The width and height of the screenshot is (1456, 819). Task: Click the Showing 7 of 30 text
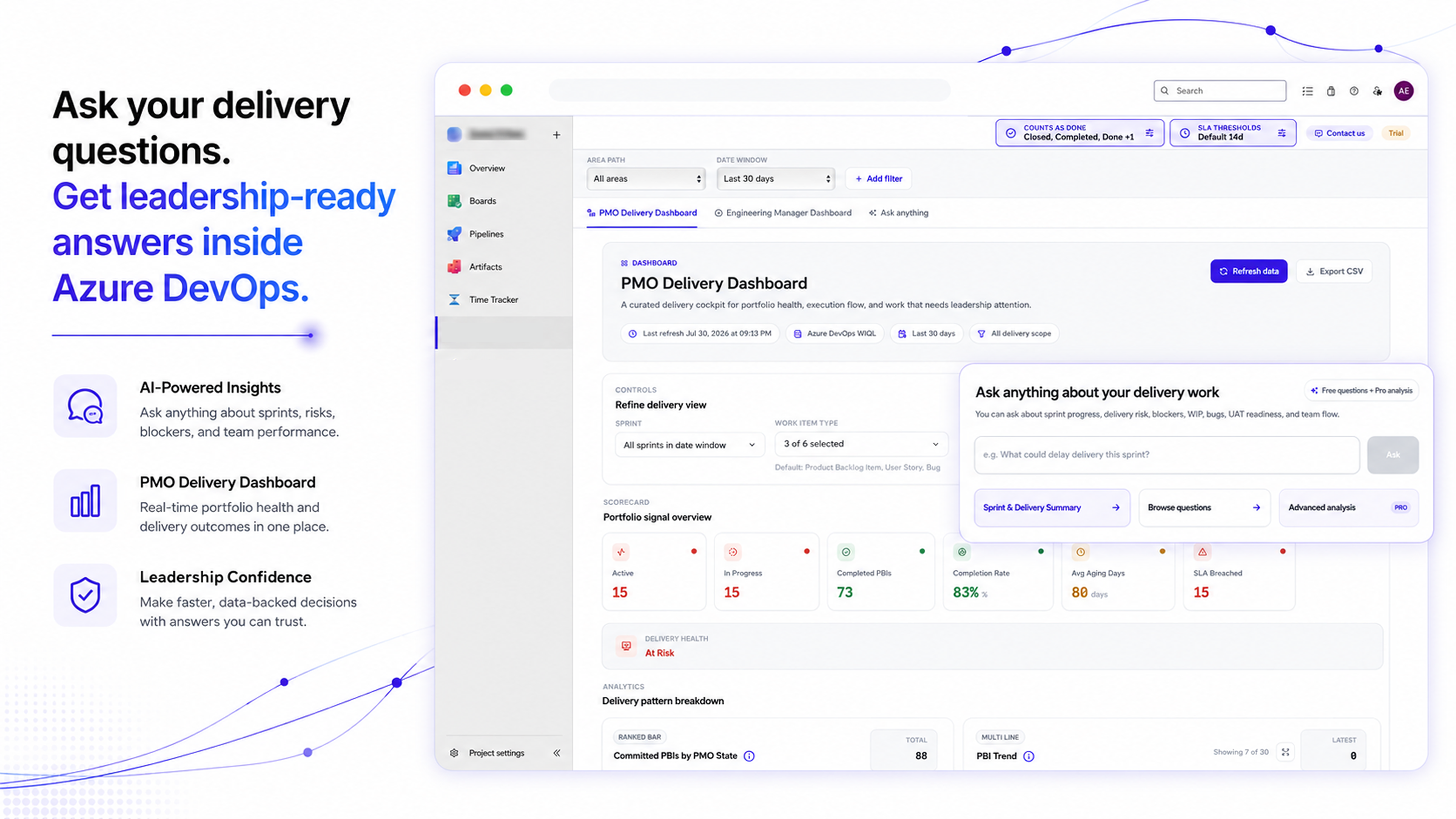pyautogui.click(x=1240, y=752)
